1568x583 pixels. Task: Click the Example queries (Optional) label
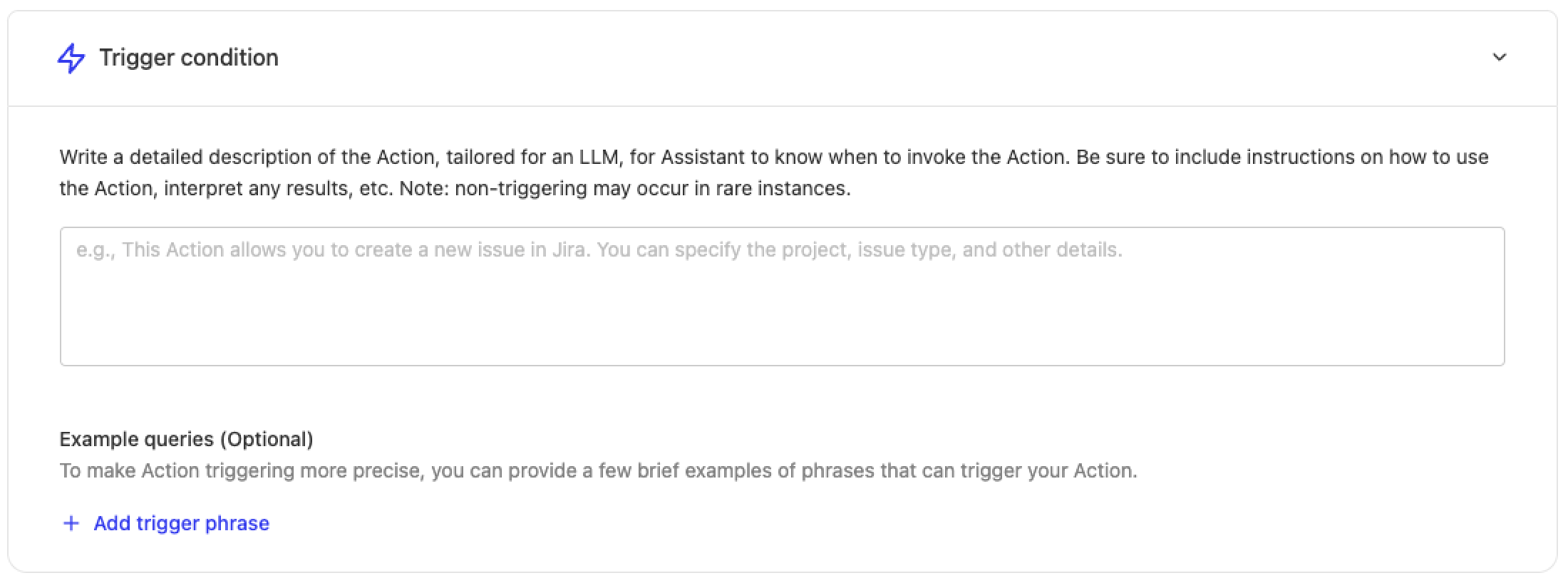(186, 439)
